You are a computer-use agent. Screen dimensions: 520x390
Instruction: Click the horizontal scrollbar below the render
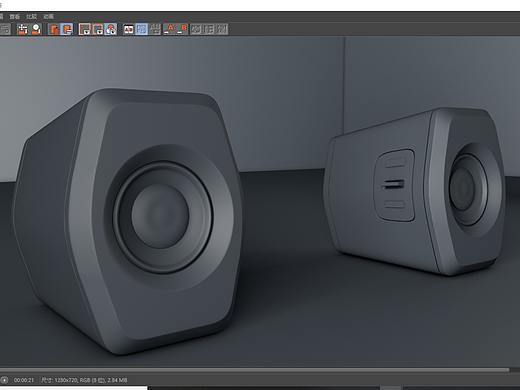pyautogui.click(x=255, y=370)
